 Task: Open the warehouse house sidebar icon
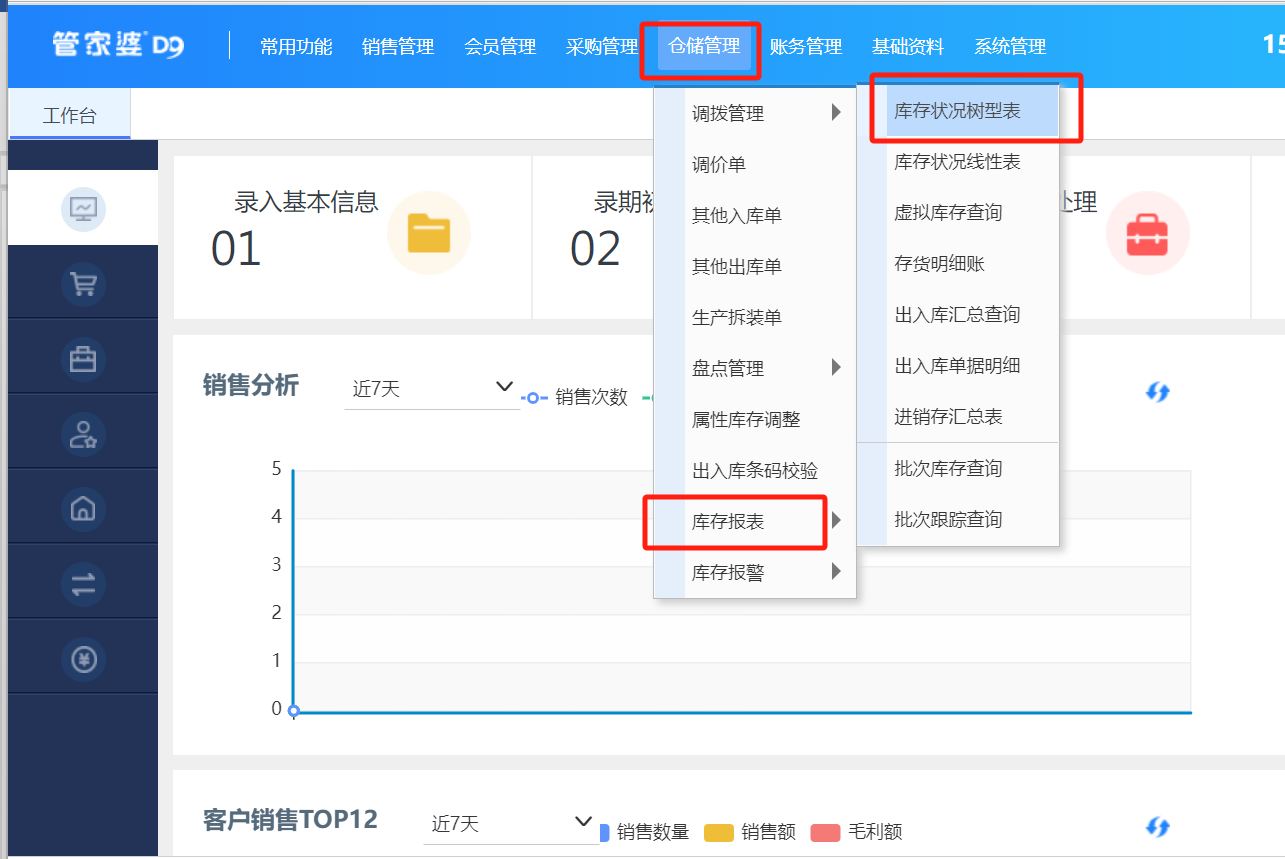click(83, 508)
